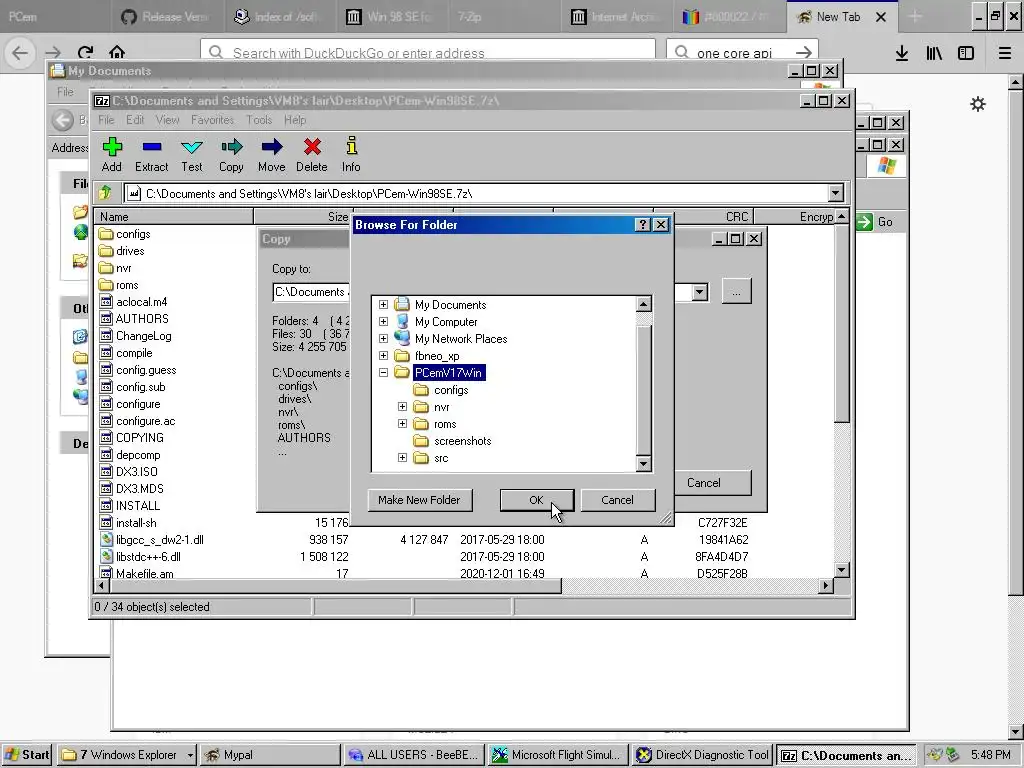Image resolution: width=1024 pixels, height=768 pixels.
Task: Click the DuckDuckGo address bar
Action: point(428,53)
